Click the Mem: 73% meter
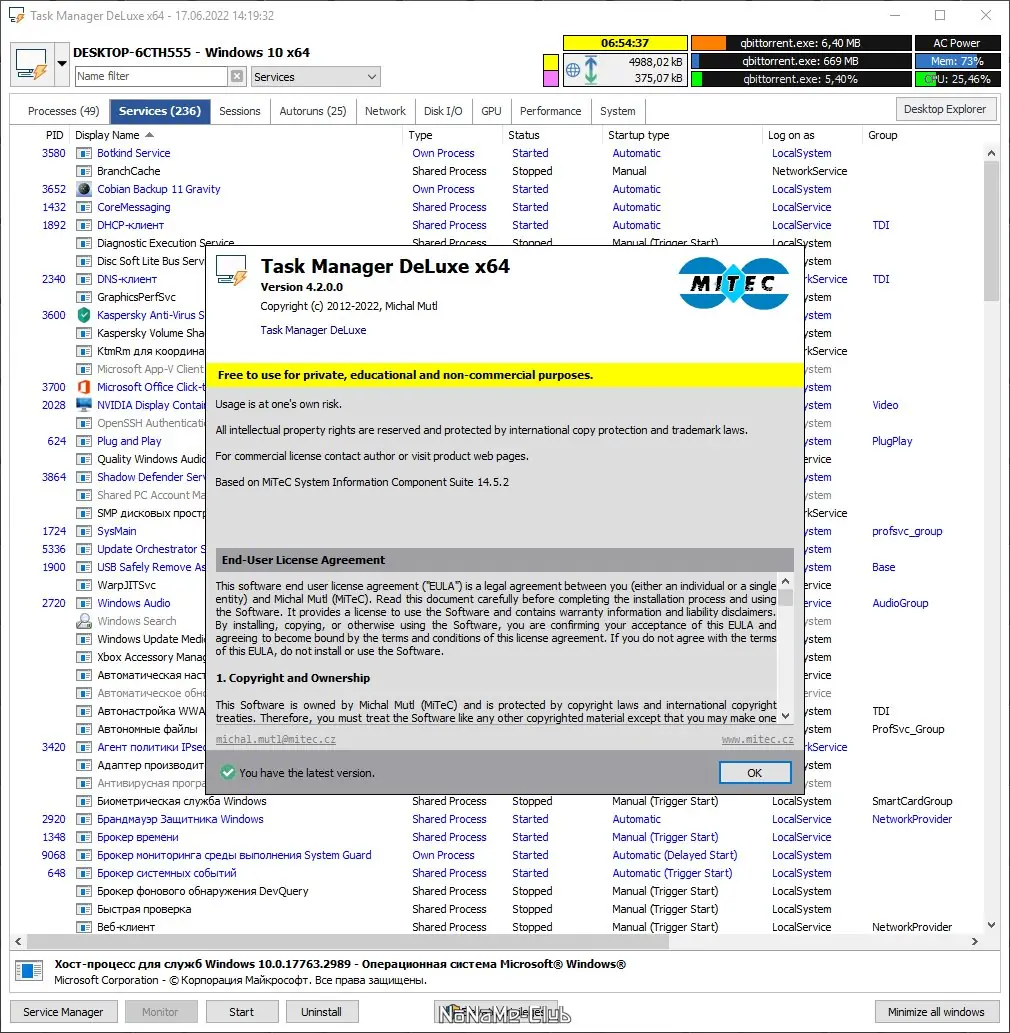 [957, 61]
